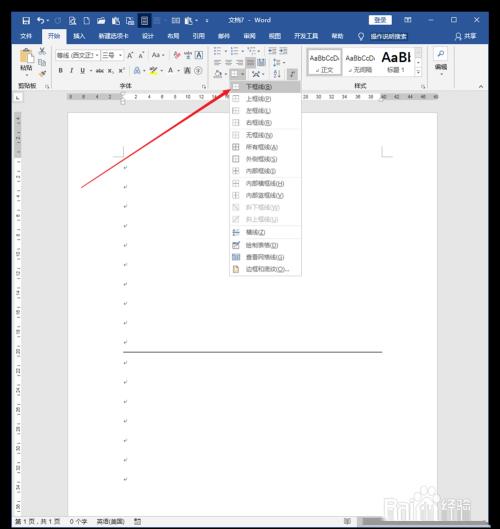Switch to the 设计 Design tab

tap(147, 36)
